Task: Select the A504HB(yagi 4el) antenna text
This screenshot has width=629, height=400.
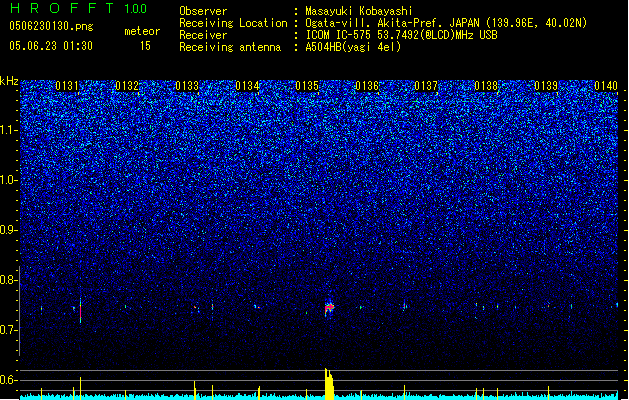Action: click(x=353, y=47)
